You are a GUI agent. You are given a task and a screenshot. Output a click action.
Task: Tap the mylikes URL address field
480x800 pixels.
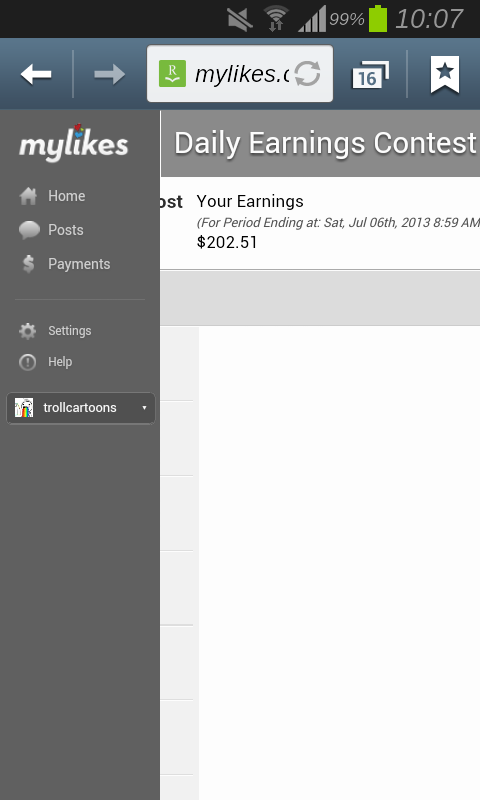point(240,74)
